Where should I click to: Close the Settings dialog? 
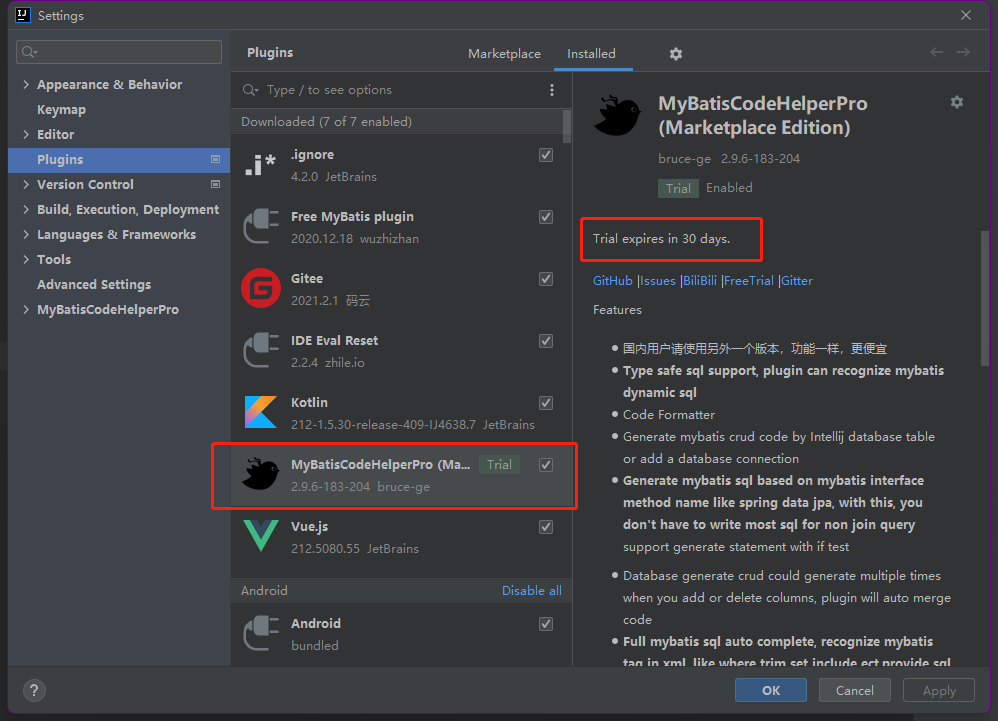pos(966,15)
